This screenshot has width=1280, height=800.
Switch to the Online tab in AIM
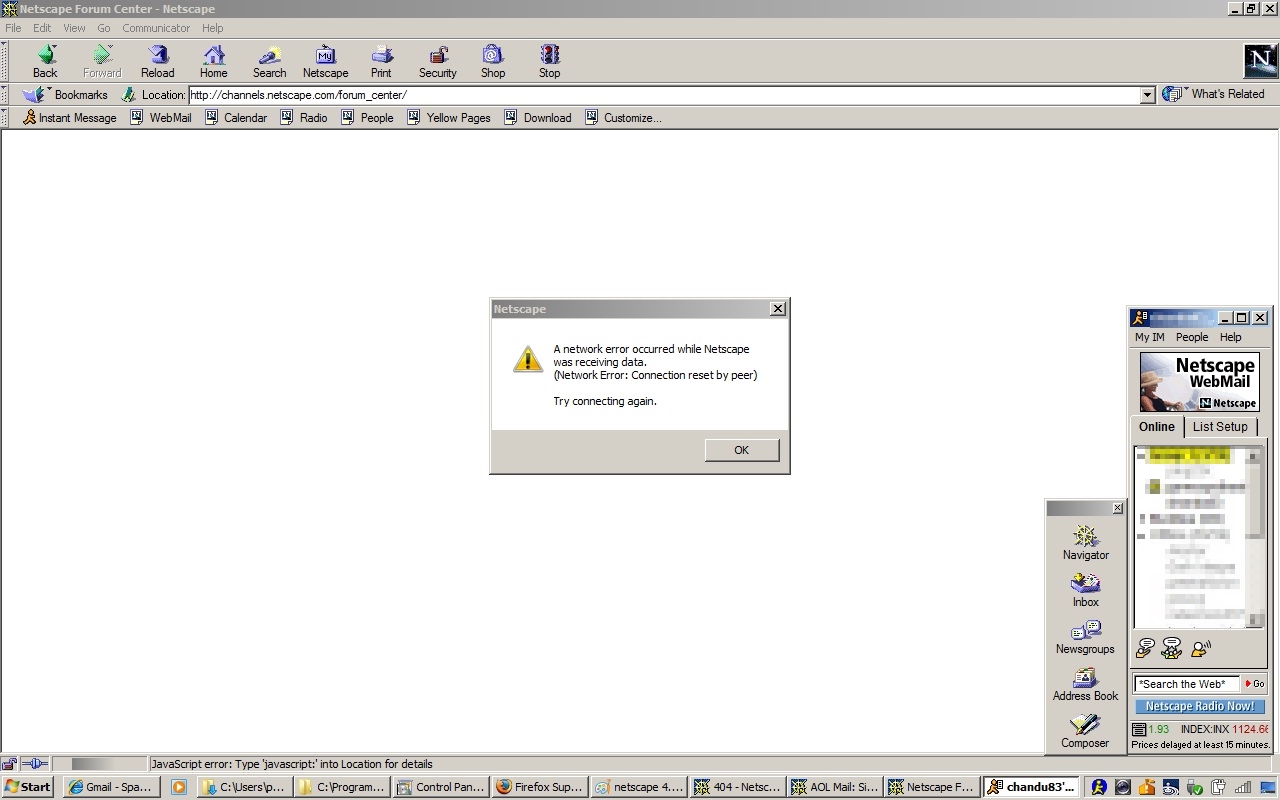(x=1157, y=426)
